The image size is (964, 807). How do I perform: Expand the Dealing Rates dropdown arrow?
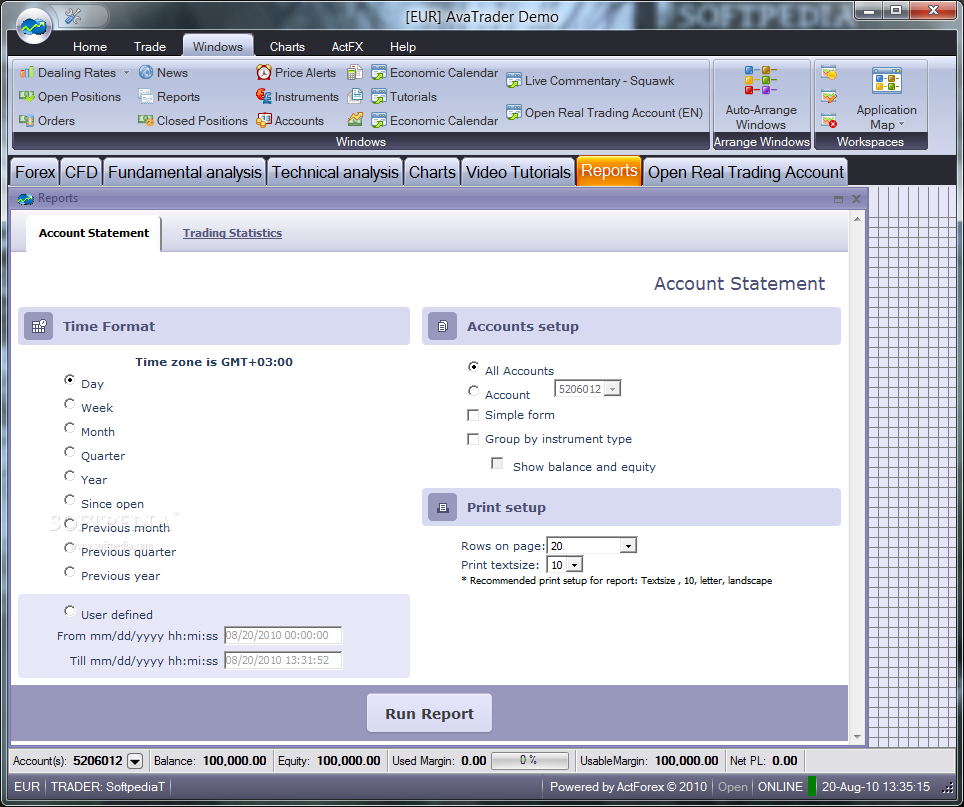click(x=126, y=73)
